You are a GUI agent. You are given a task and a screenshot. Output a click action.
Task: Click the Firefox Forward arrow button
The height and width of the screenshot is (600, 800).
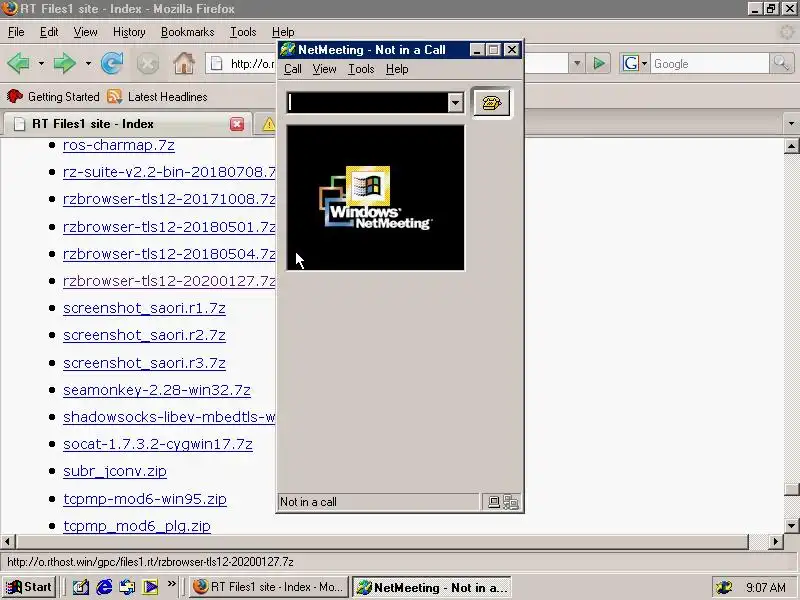65,64
